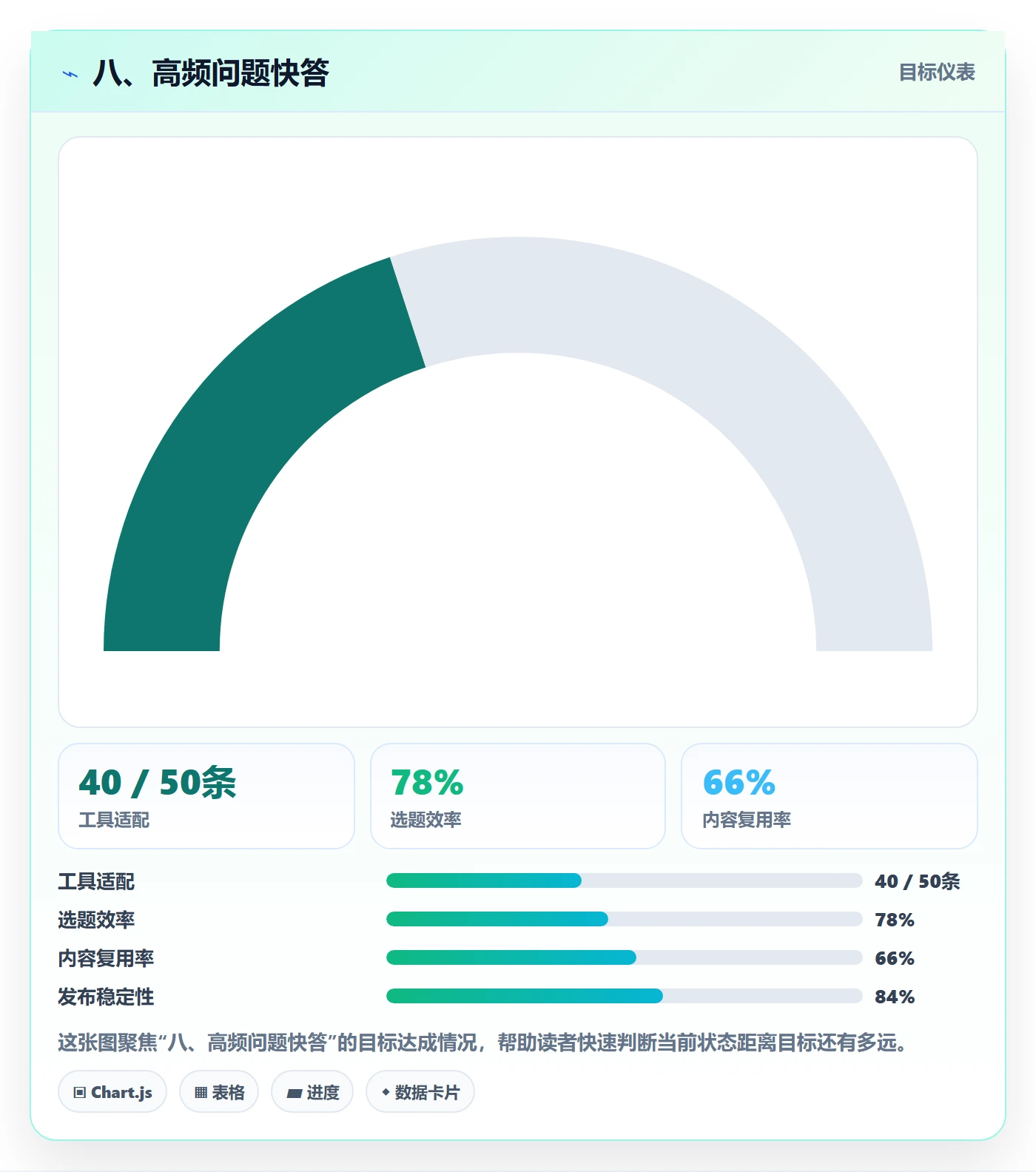Click the Chart.js tag chip
Screen dimensions: 1036x1172
pos(112,1091)
